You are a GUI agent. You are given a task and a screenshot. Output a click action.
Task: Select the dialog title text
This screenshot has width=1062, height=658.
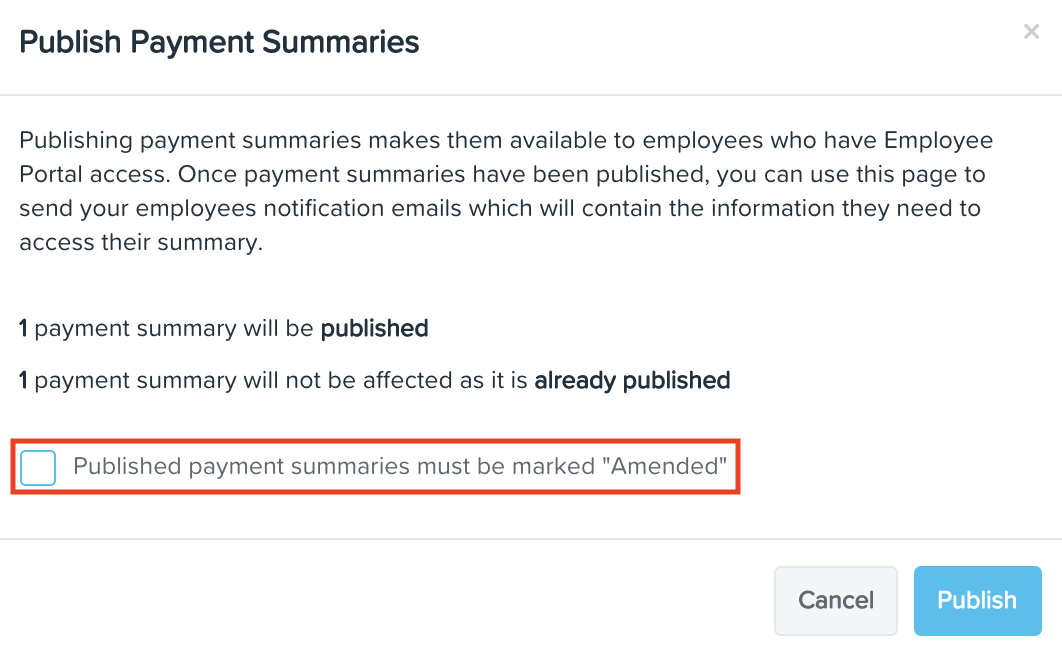[219, 42]
